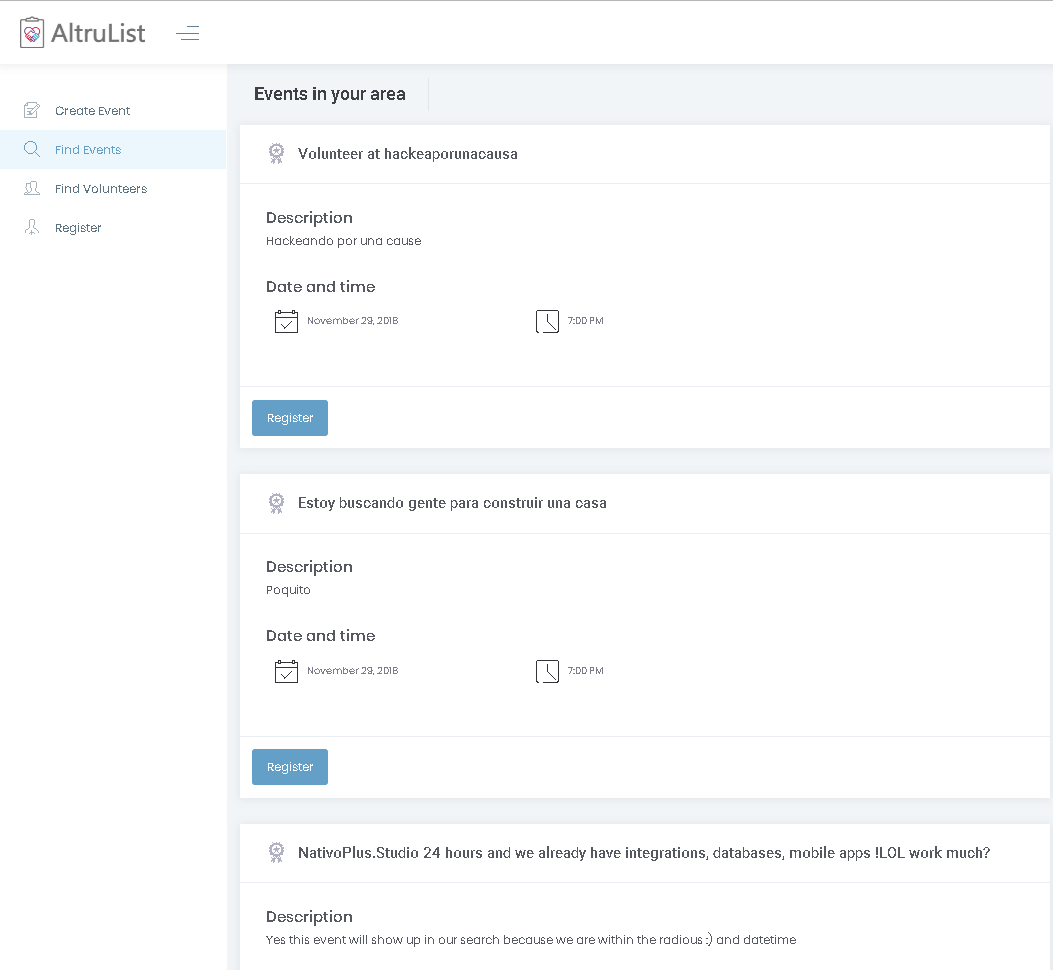
Task: Click the Create Event pencil icon
Action: (32, 110)
